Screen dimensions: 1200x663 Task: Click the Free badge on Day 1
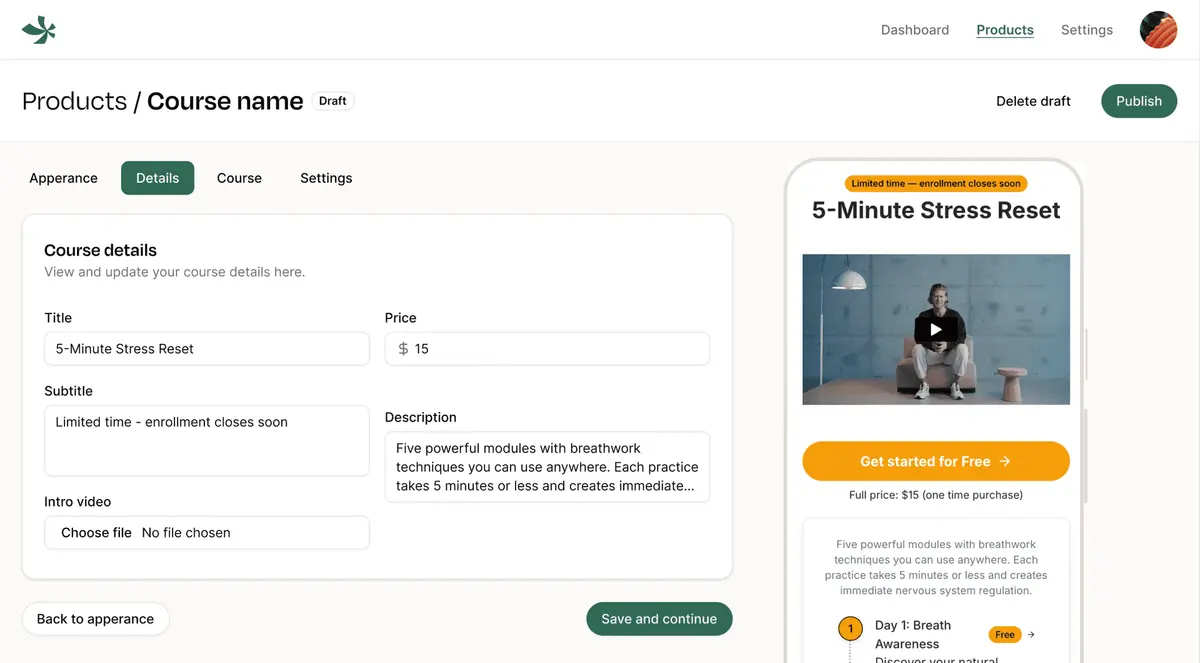pos(1004,634)
